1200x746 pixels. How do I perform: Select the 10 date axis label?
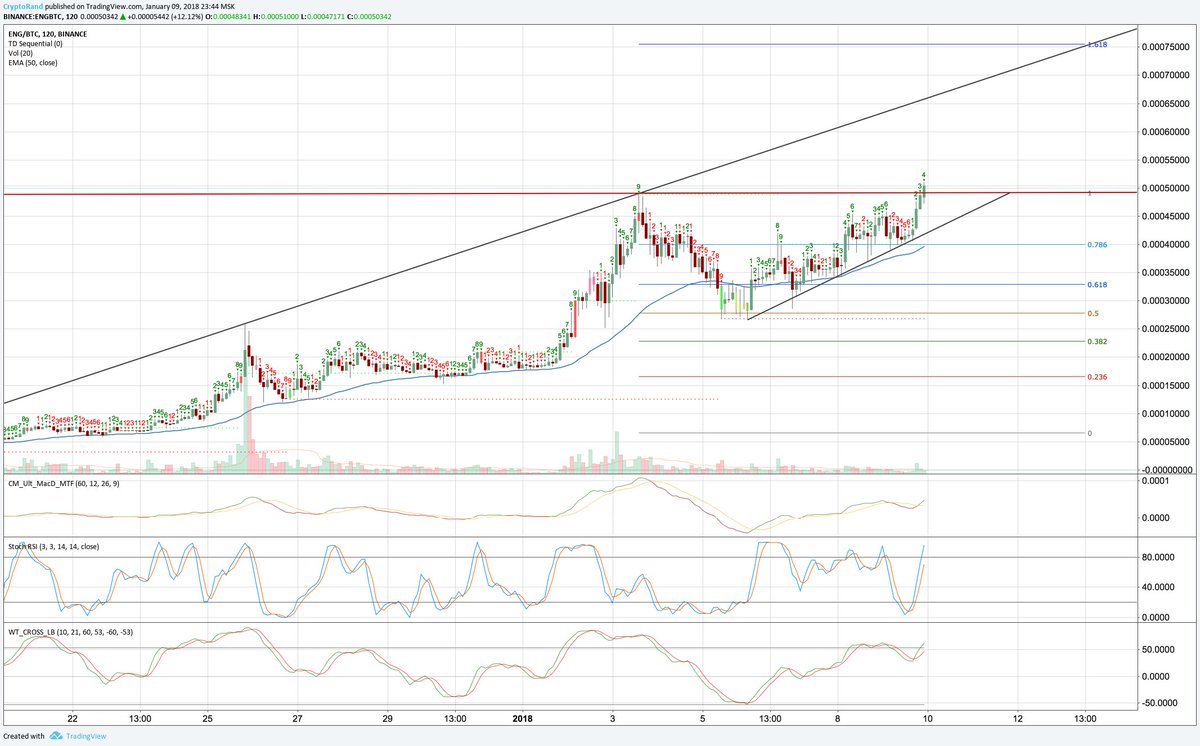pos(928,718)
